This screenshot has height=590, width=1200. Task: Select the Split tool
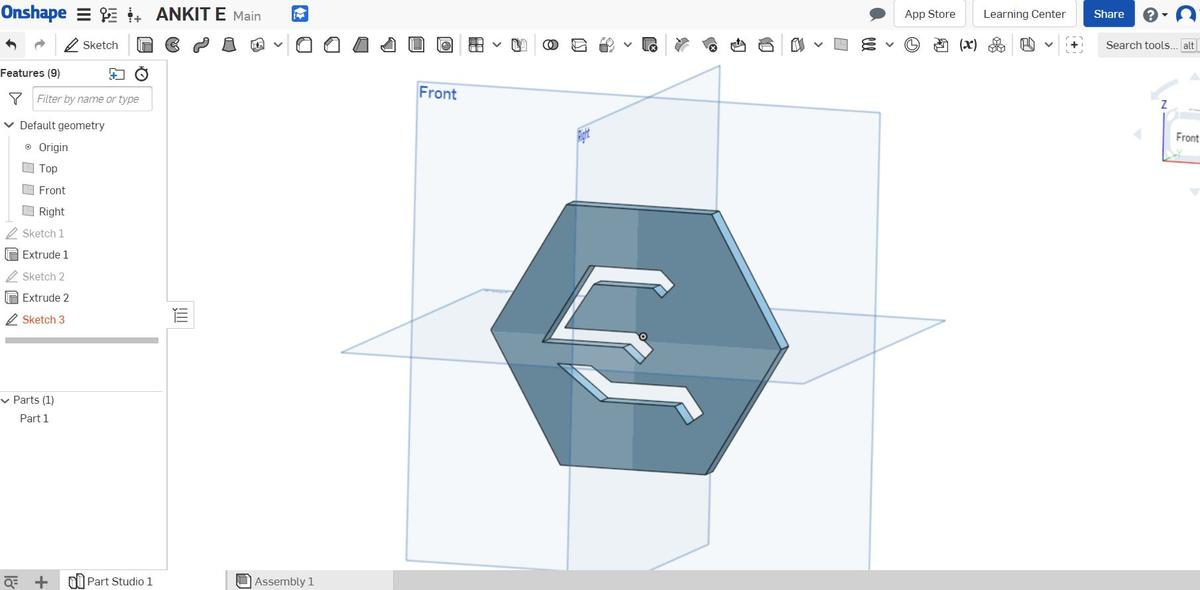point(579,45)
